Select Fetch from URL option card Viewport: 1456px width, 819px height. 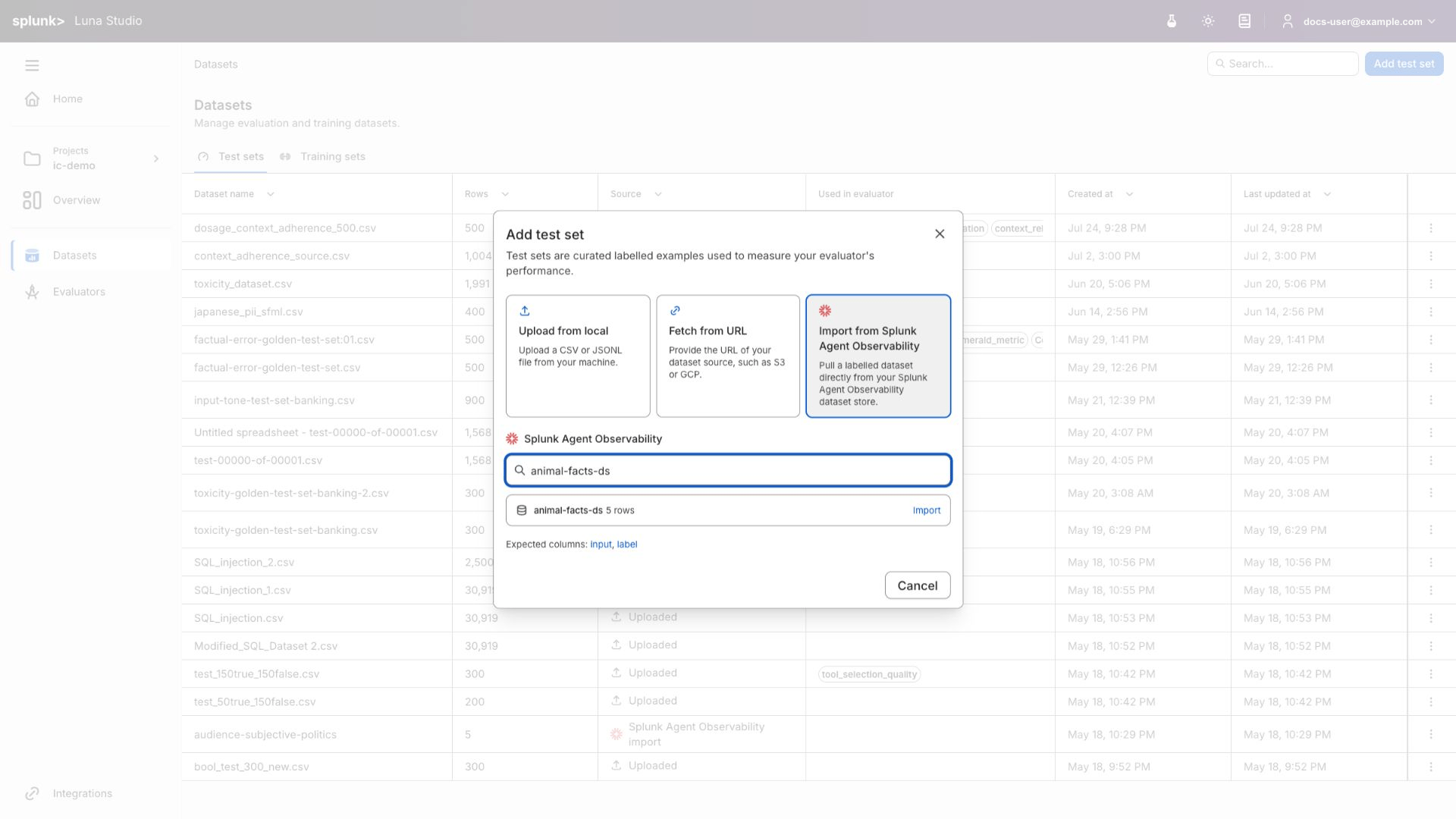[728, 356]
